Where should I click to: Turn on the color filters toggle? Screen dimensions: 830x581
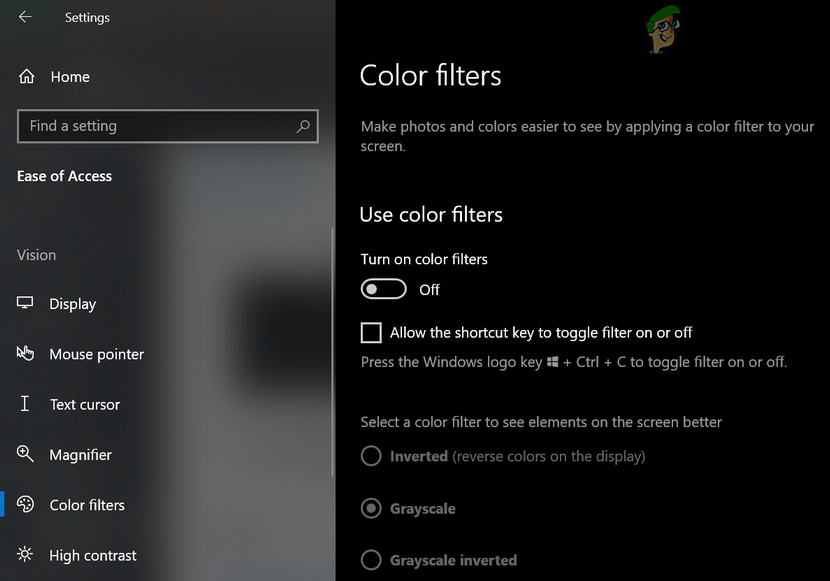tap(384, 289)
